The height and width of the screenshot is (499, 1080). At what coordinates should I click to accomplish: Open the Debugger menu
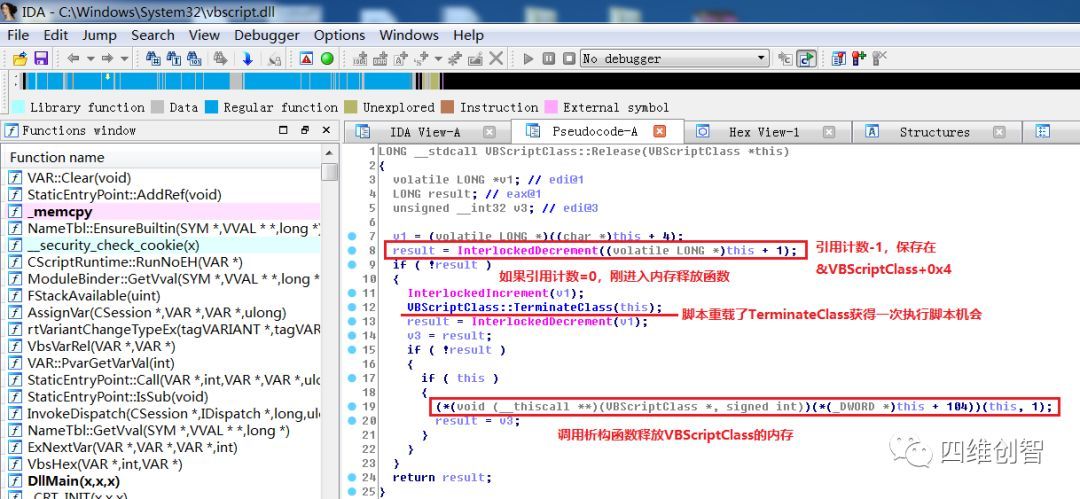pyautogui.click(x=266, y=35)
